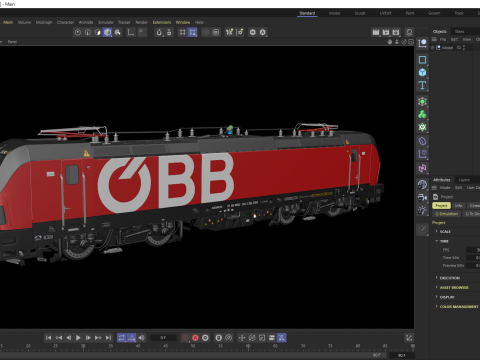480x360 pixels.
Task: Open the Mesh menu
Action: [x=8, y=22]
